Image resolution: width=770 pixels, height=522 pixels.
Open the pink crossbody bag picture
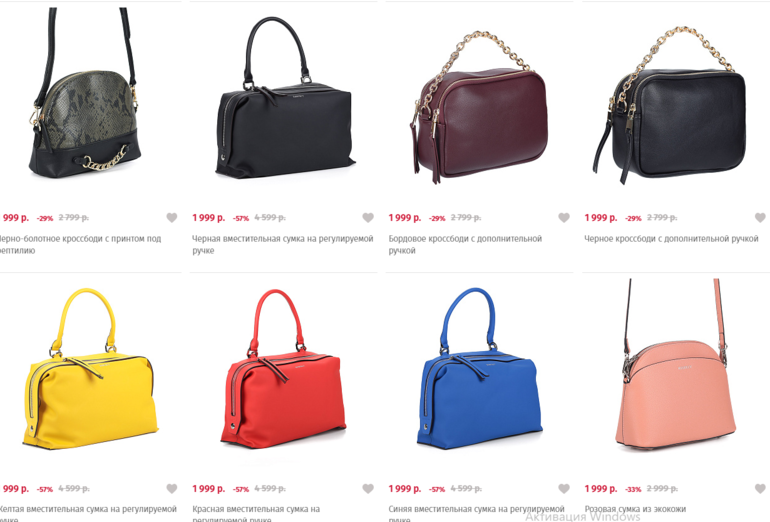tap(676, 364)
